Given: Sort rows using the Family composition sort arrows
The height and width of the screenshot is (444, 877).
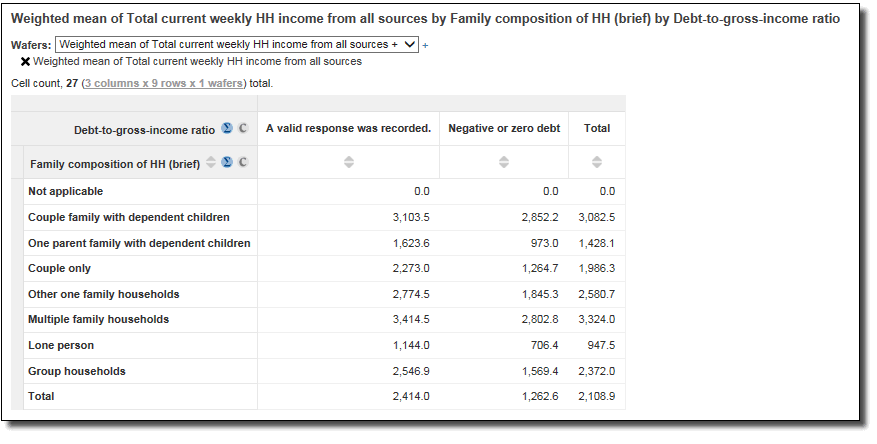Looking at the screenshot, I should pyautogui.click(x=211, y=163).
